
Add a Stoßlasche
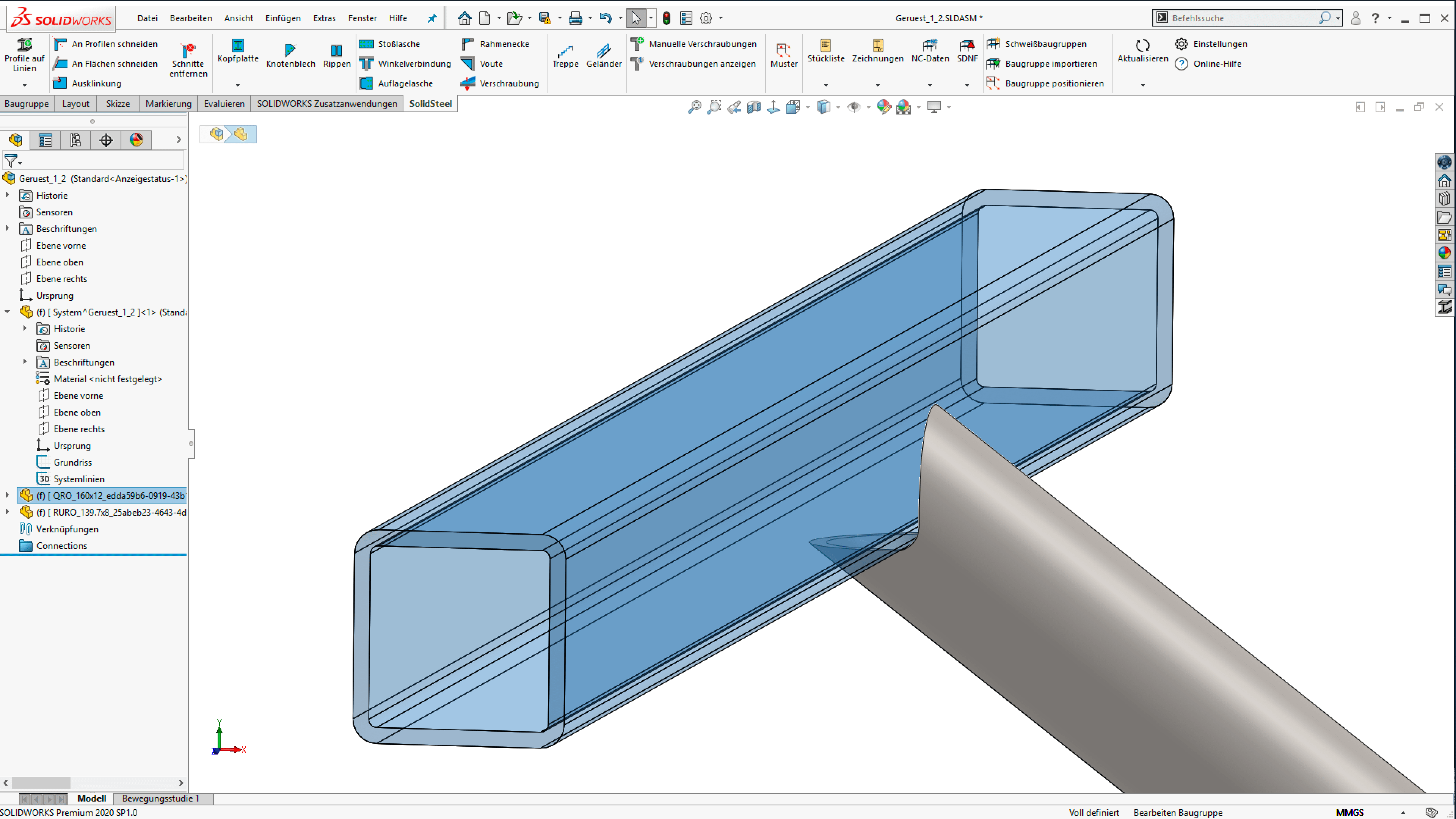pyautogui.click(x=390, y=44)
